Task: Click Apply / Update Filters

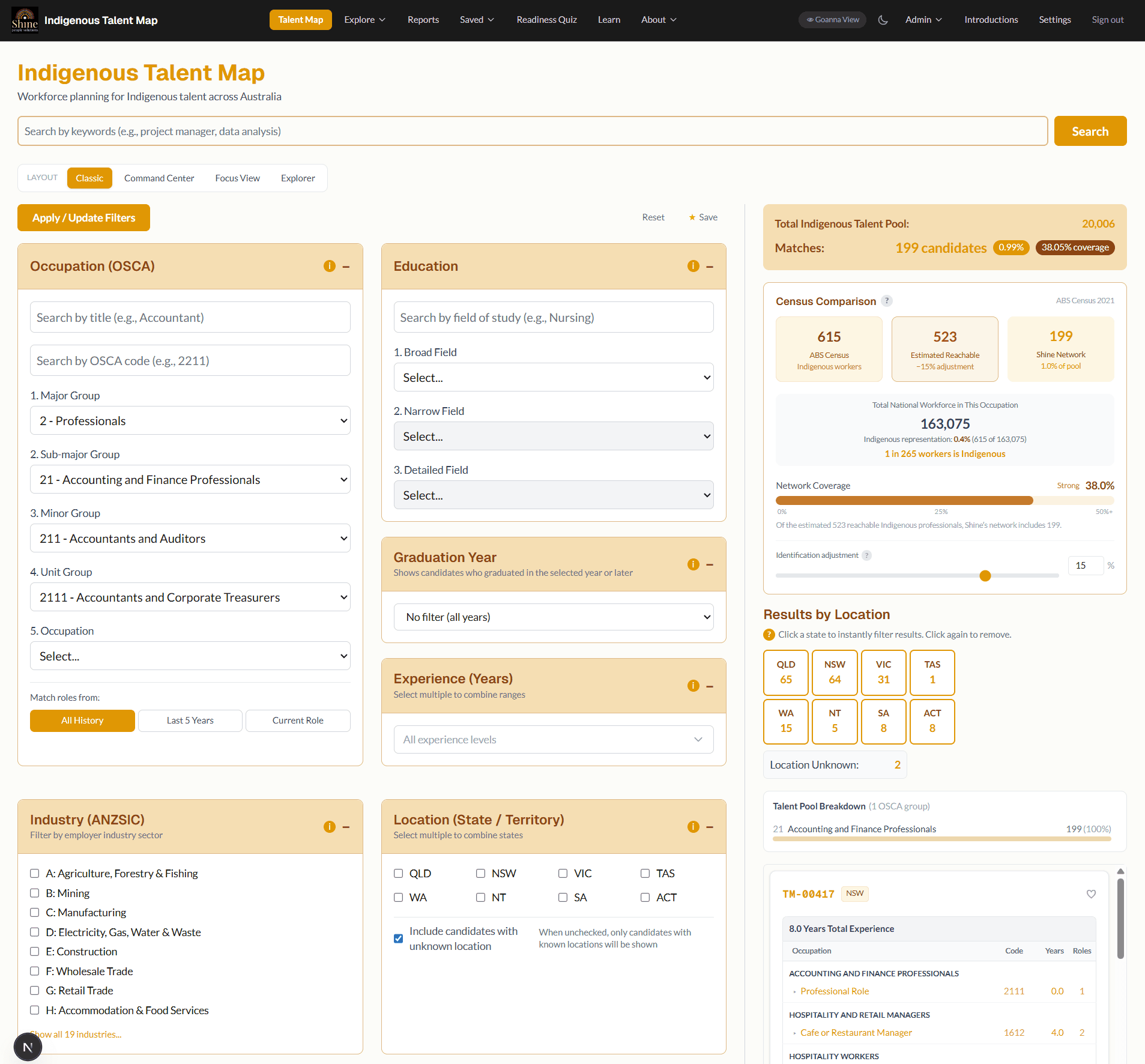Action: click(x=83, y=217)
